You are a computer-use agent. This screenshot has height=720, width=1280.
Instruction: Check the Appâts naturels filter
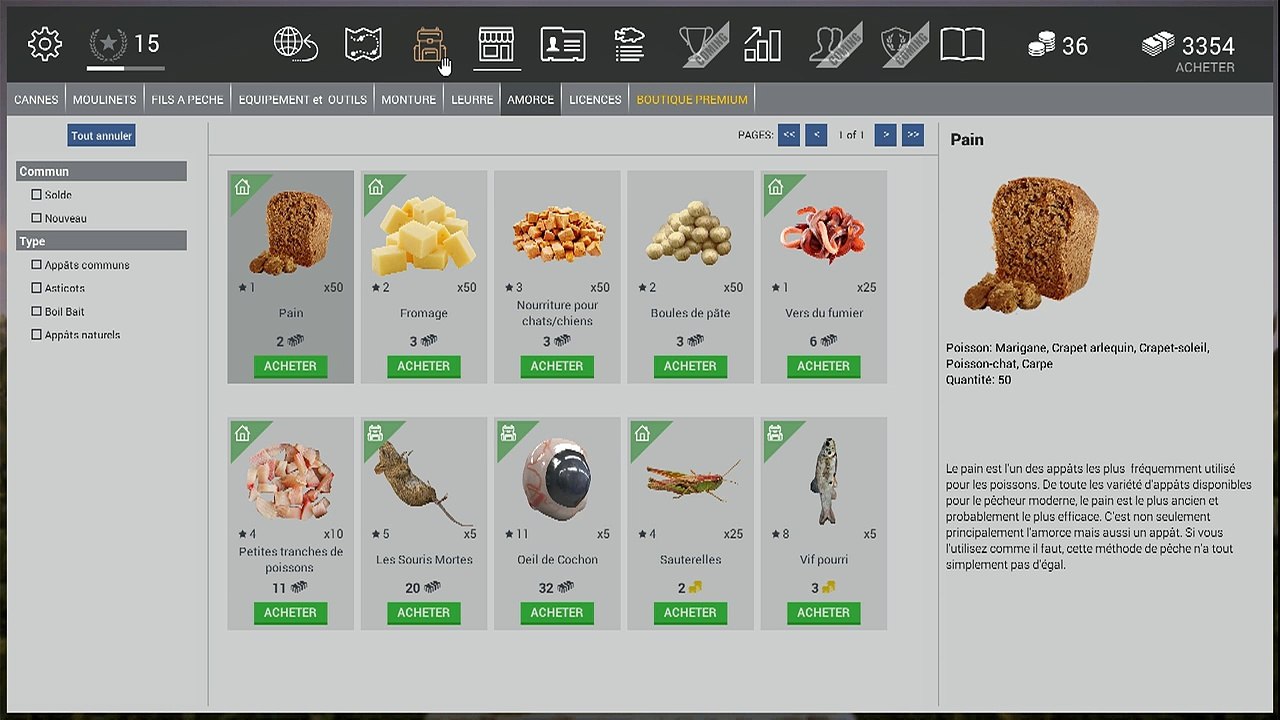36,335
